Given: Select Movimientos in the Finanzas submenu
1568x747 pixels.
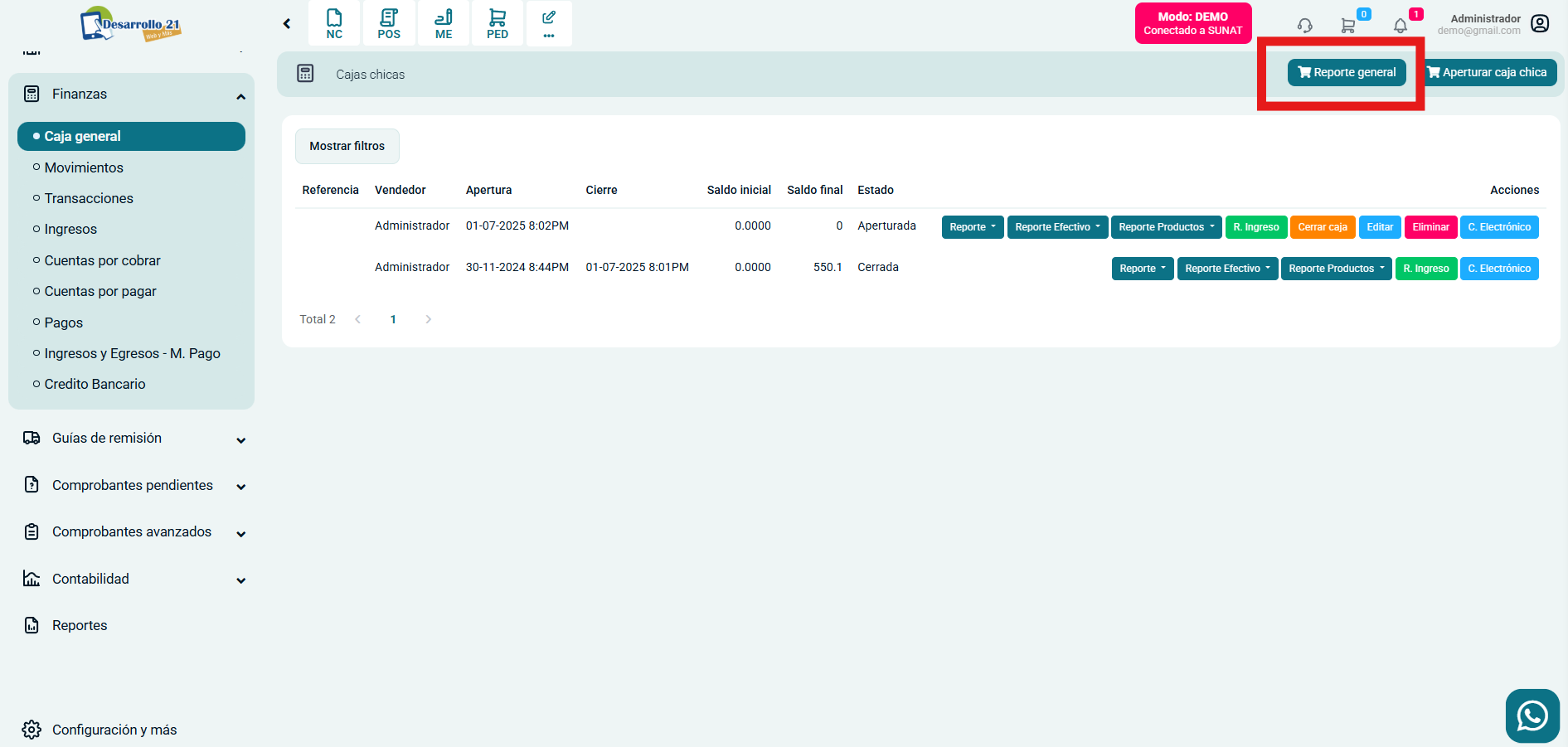Looking at the screenshot, I should pyautogui.click(x=84, y=167).
